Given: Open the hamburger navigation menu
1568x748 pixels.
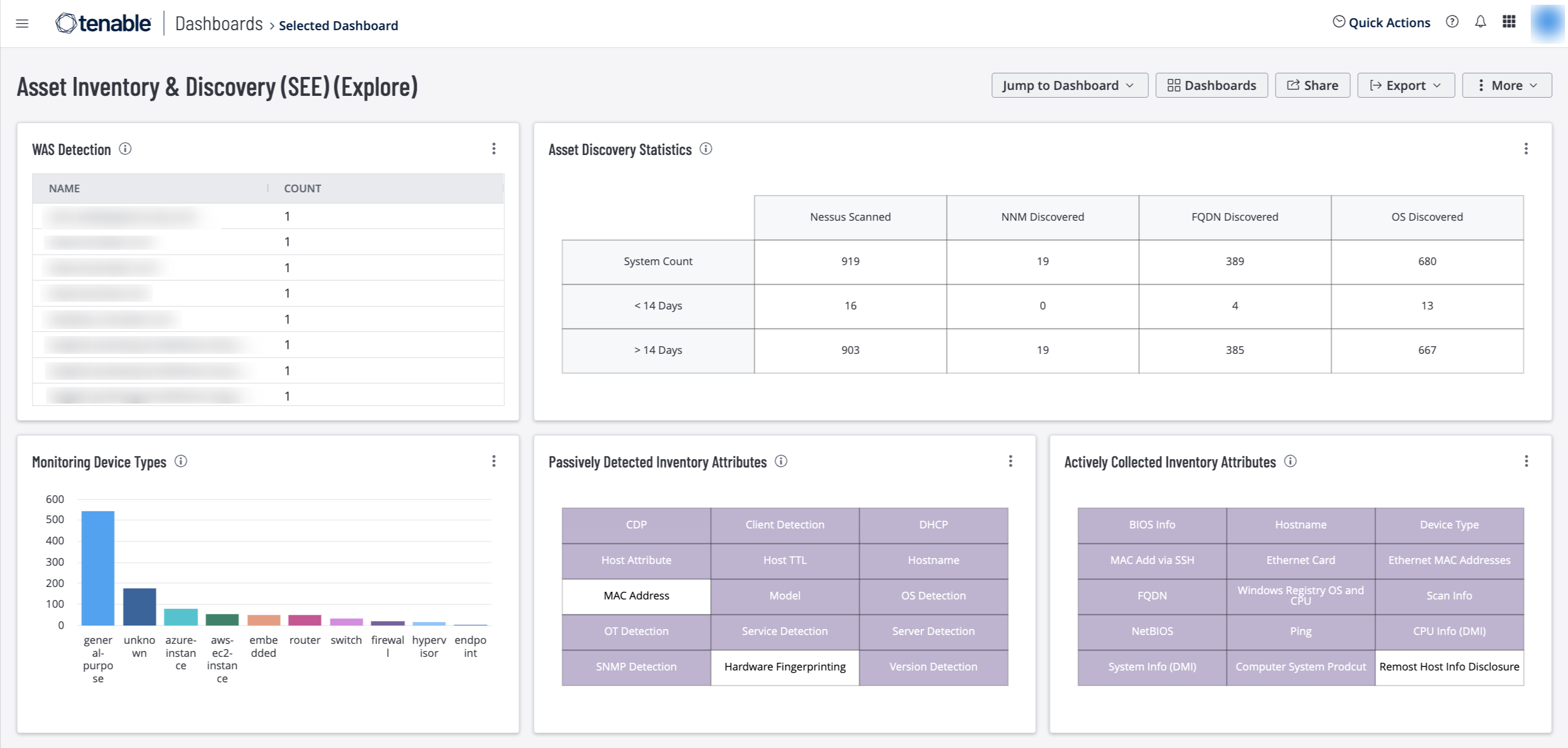Looking at the screenshot, I should tap(22, 24).
